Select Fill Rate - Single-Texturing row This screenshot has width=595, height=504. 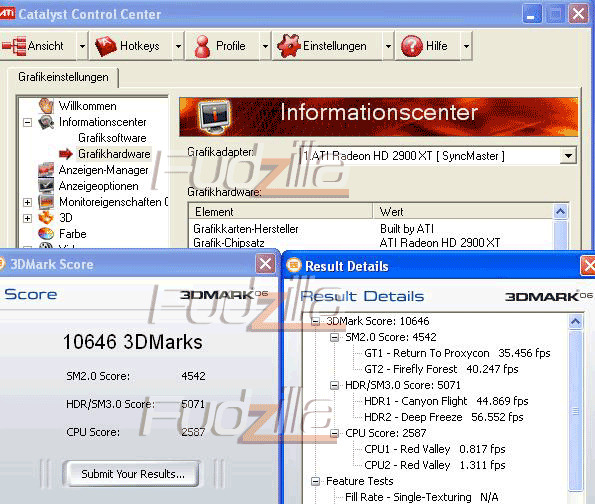click(422, 497)
